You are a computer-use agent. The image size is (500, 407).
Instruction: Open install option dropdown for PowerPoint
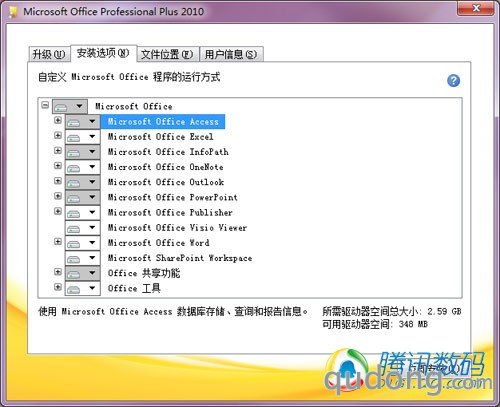tap(83, 197)
